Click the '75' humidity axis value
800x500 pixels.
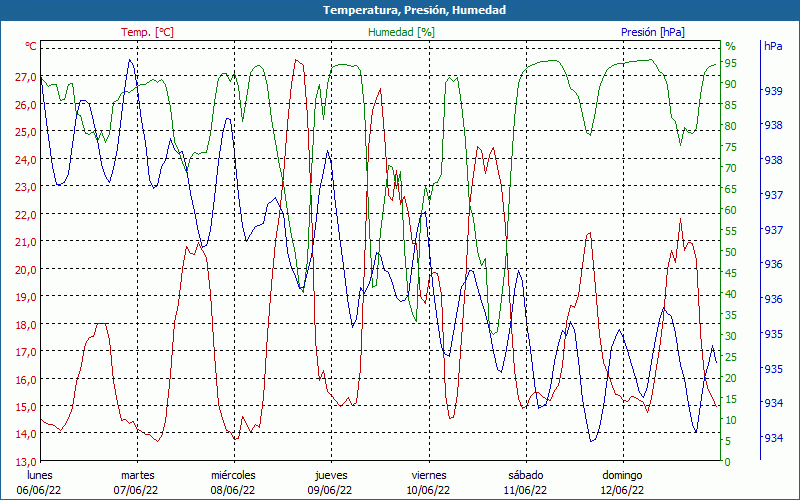pos(731,147)
